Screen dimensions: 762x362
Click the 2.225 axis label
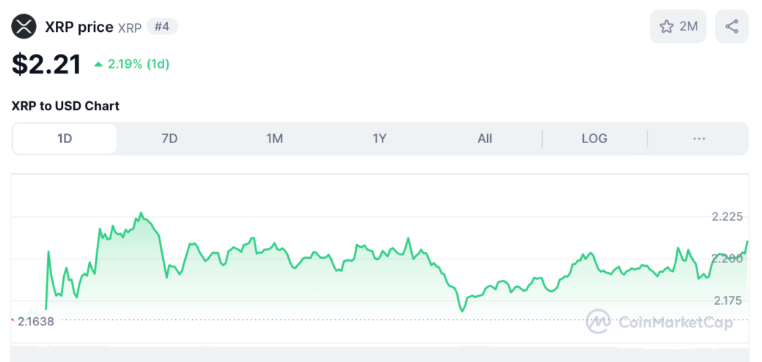click(727, 217)
